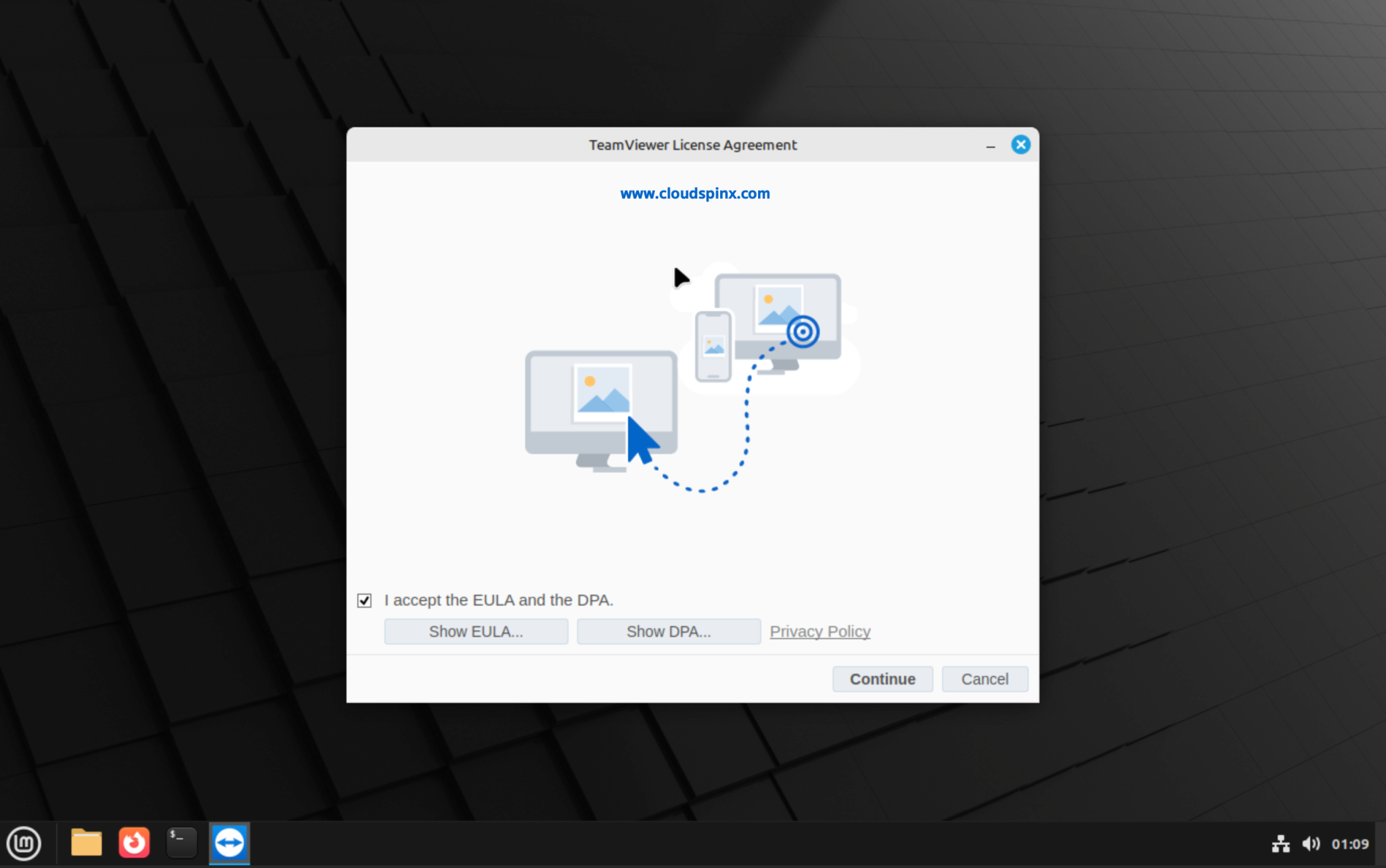
Task: Show the EULA document
Action: tap(476, 631)
